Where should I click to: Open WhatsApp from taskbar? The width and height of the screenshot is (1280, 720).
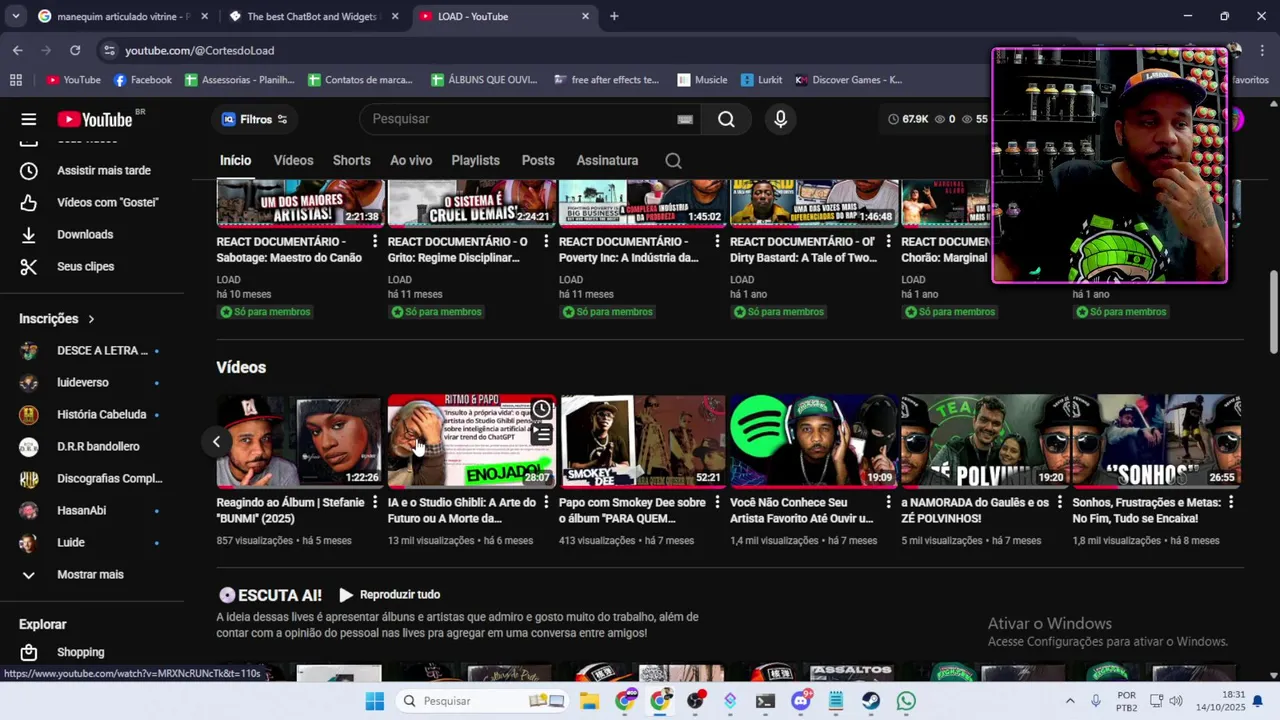(906, 701)
